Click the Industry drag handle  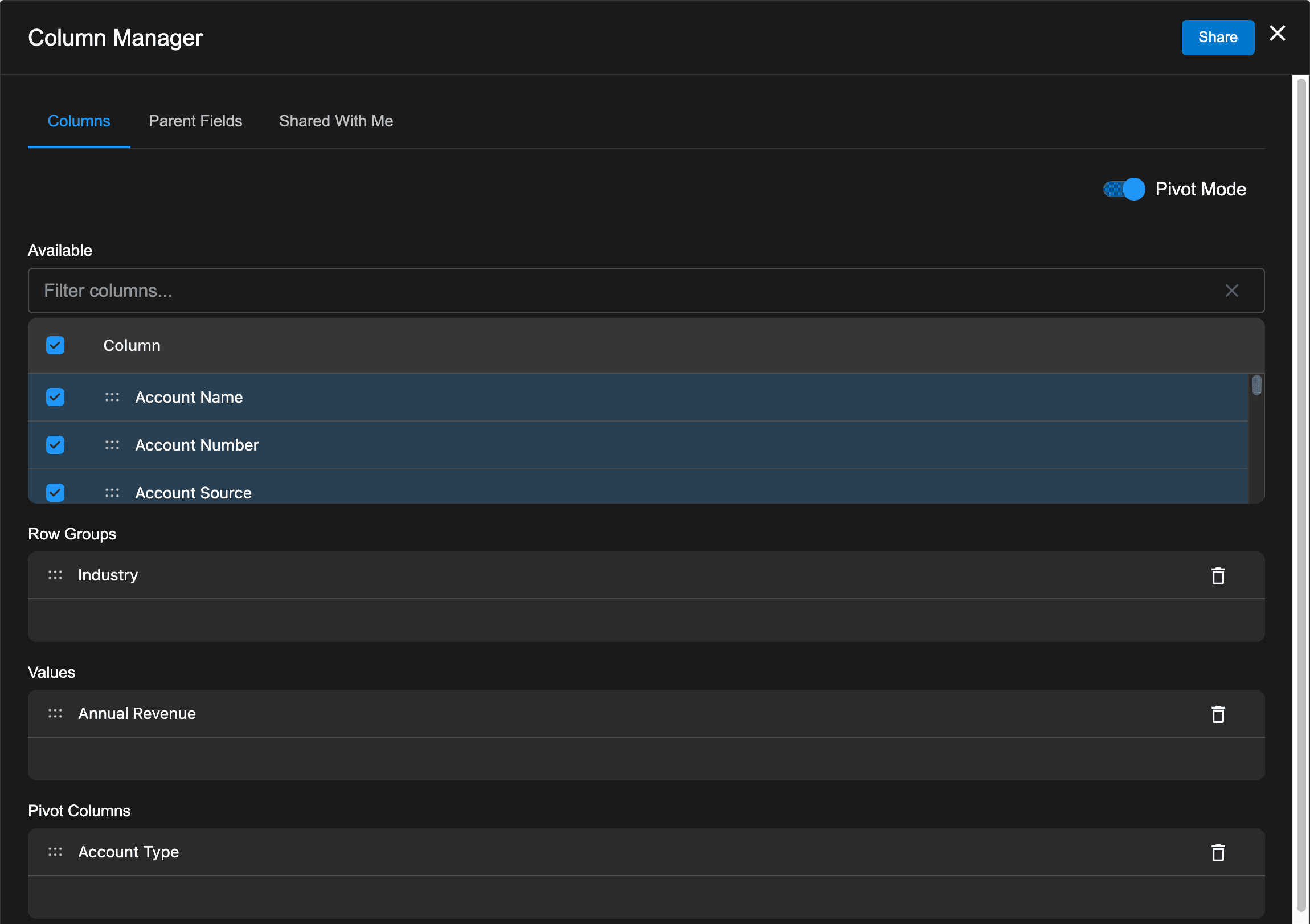(55, 575)
